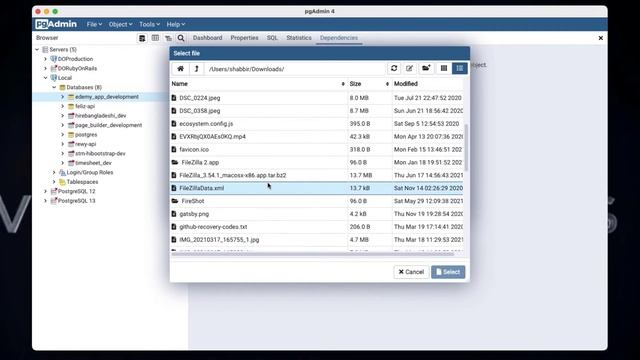Expand the DOProduction server node

[46, 59]
